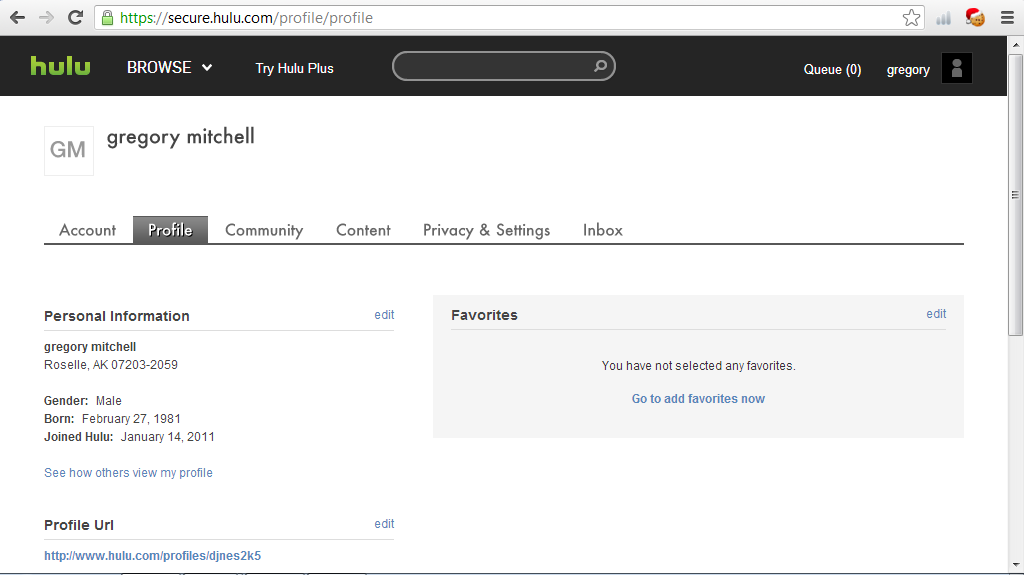Click the vertical scrollbar thumb
The height and width of the screenshot is (575, 1024).
[1016, 195]
